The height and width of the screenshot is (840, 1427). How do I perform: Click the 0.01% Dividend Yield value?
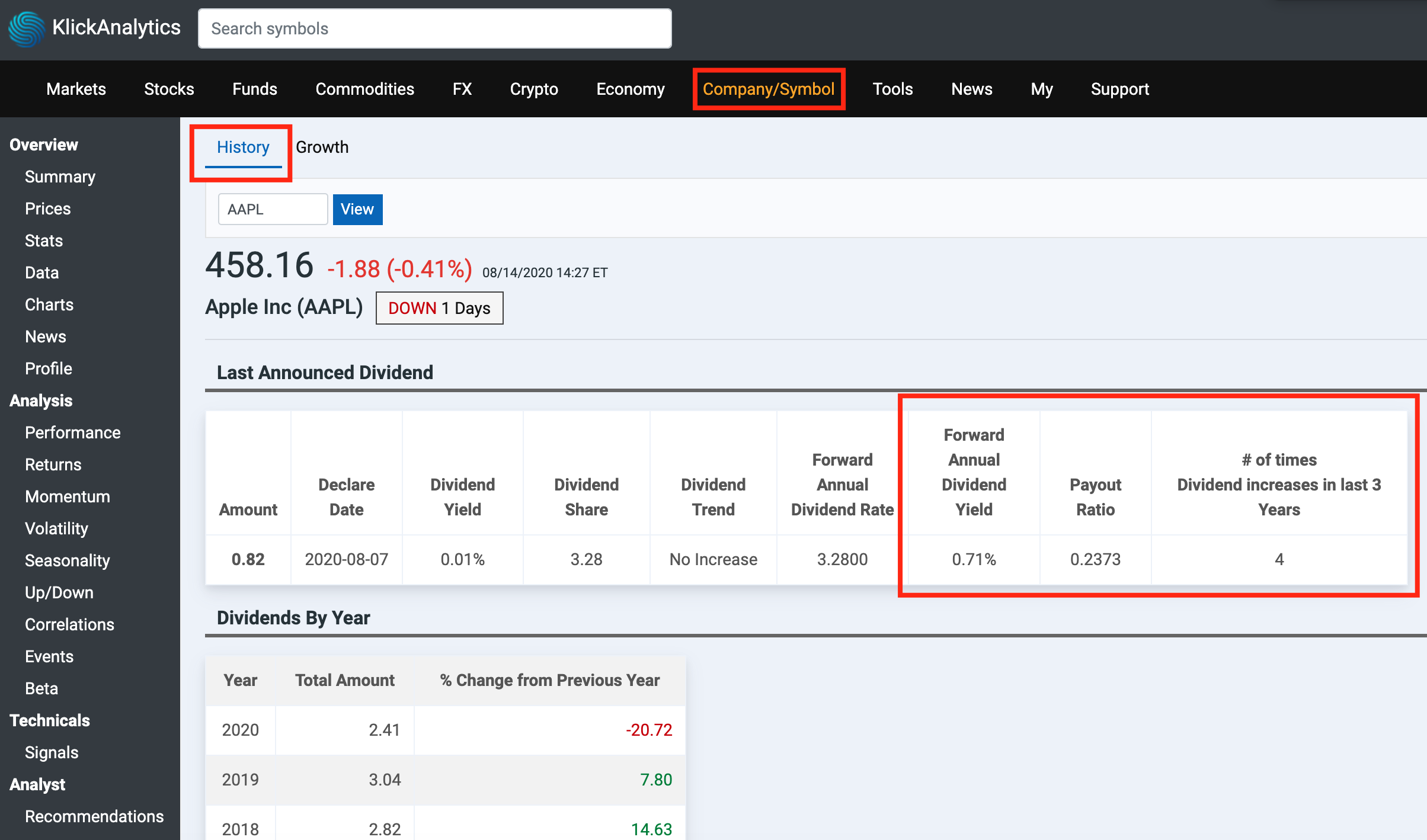[x=462, y=559]
